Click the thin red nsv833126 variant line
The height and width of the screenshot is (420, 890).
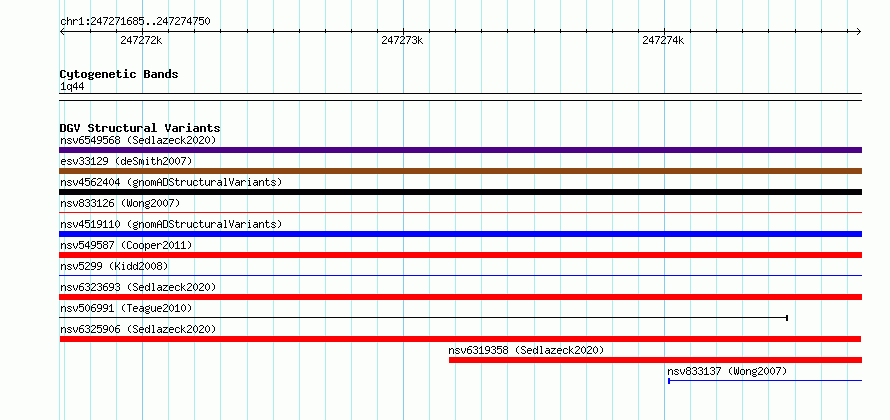click(460, 212)
